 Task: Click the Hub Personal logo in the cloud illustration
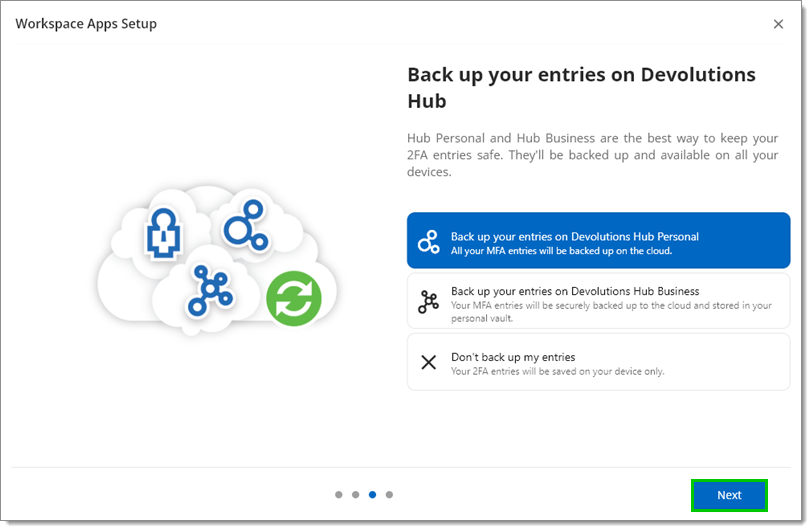pos(246,226)
